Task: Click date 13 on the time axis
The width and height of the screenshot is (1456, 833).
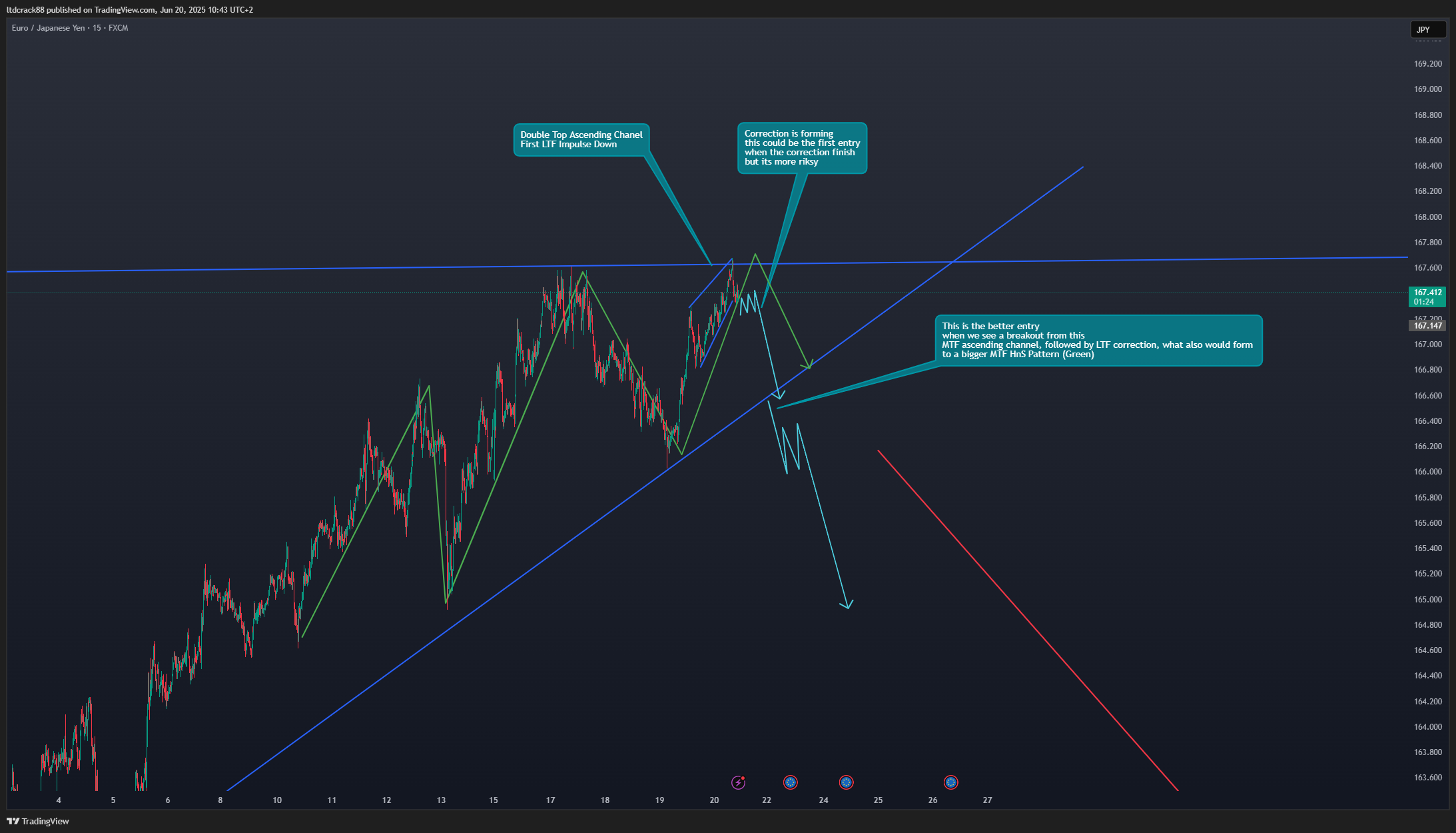Action: [x=441, y=800]
